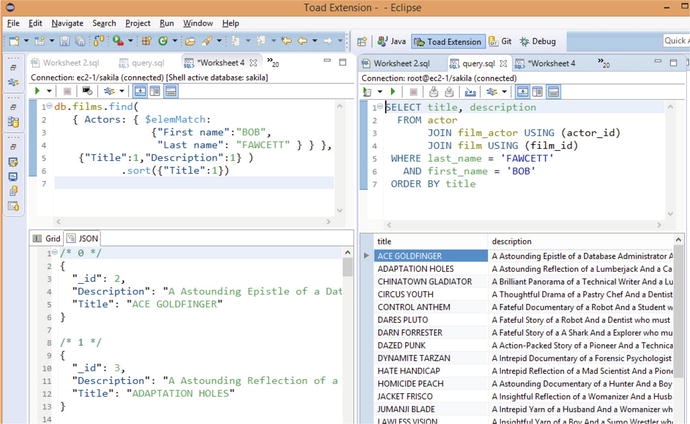Switch to the JSON results tab

pos(82,239)
